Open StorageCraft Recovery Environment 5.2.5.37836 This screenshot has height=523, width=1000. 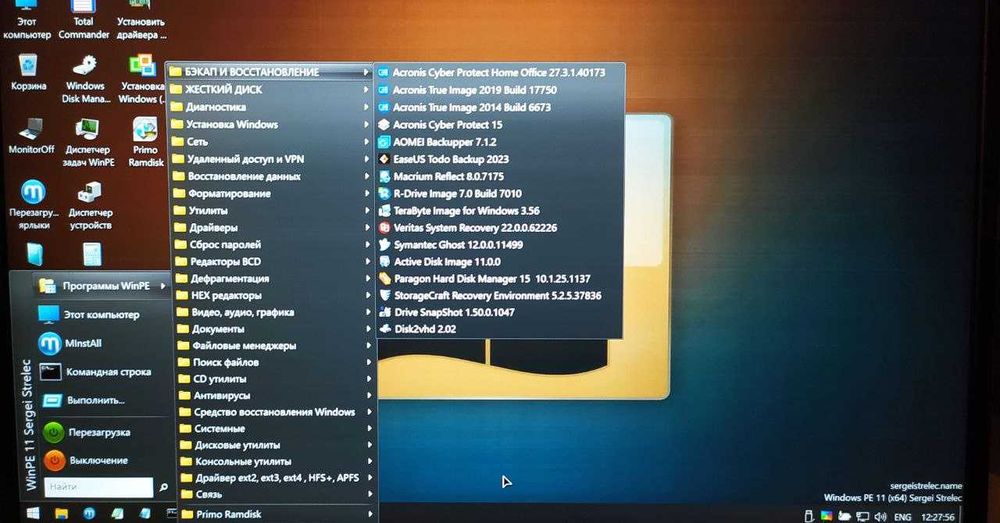(499, 295)
